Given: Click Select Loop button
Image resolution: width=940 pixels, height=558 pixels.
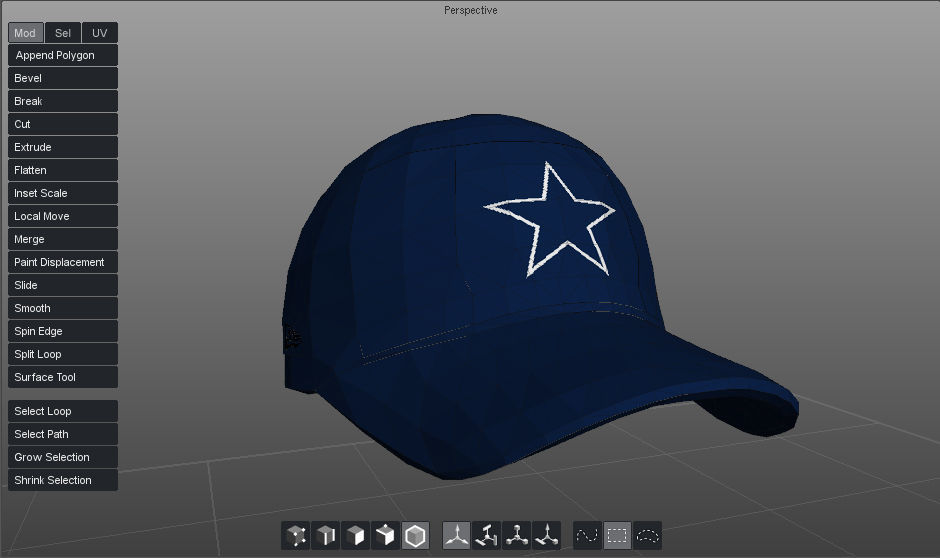Looking at the screenshot, I should (63, 411).
